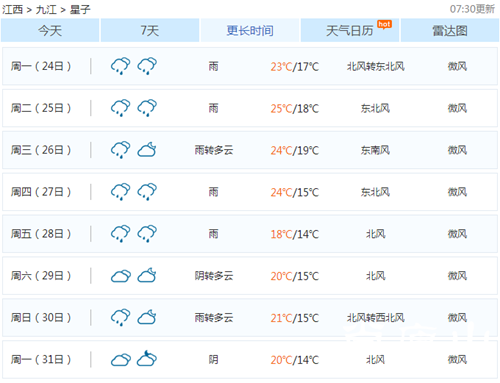Click 雨转多云 in the 30日 row
Viewport: 500px width, 383px height.
[214, 318]
